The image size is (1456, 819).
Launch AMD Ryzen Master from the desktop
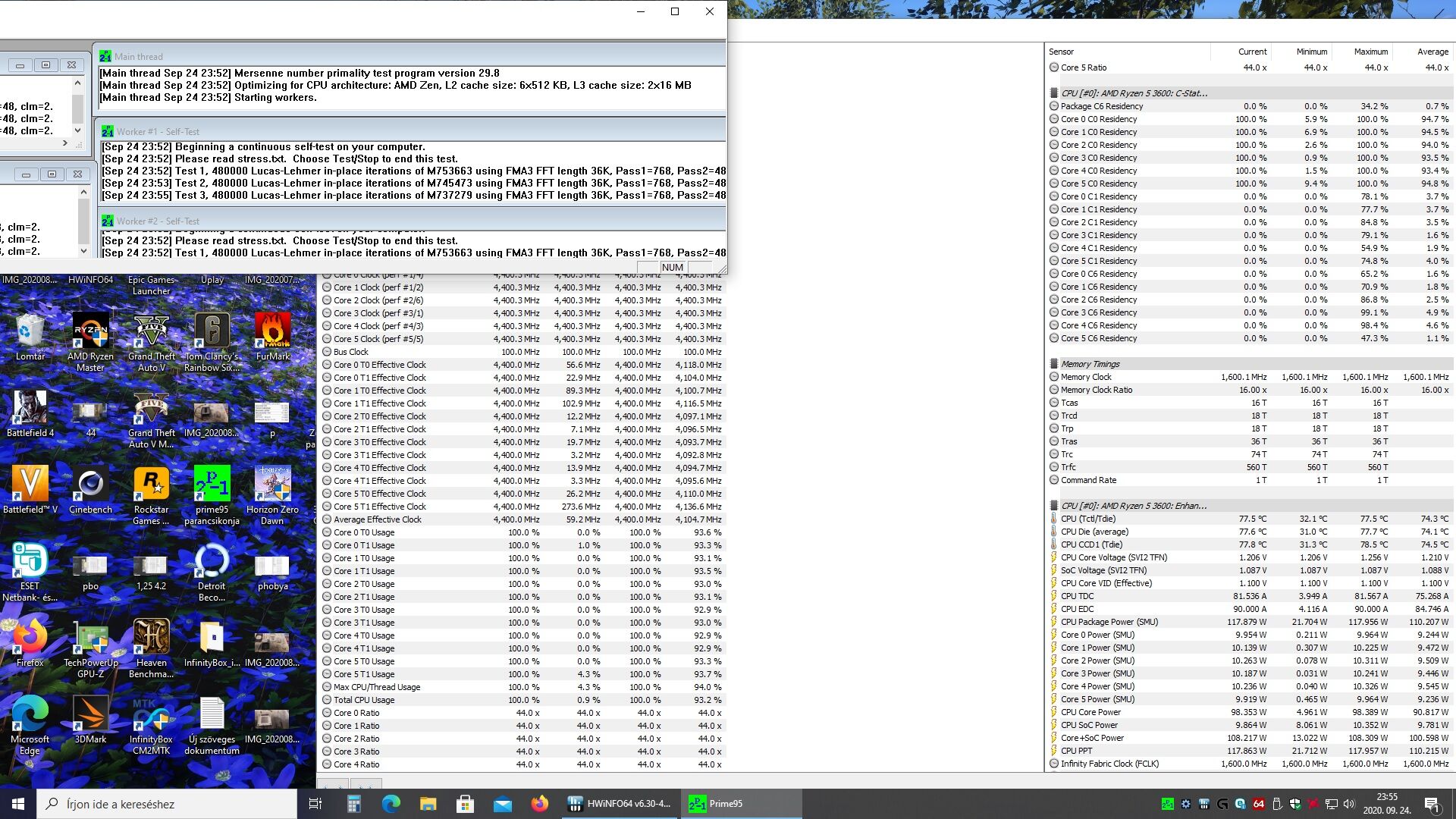tap(90, 340)
